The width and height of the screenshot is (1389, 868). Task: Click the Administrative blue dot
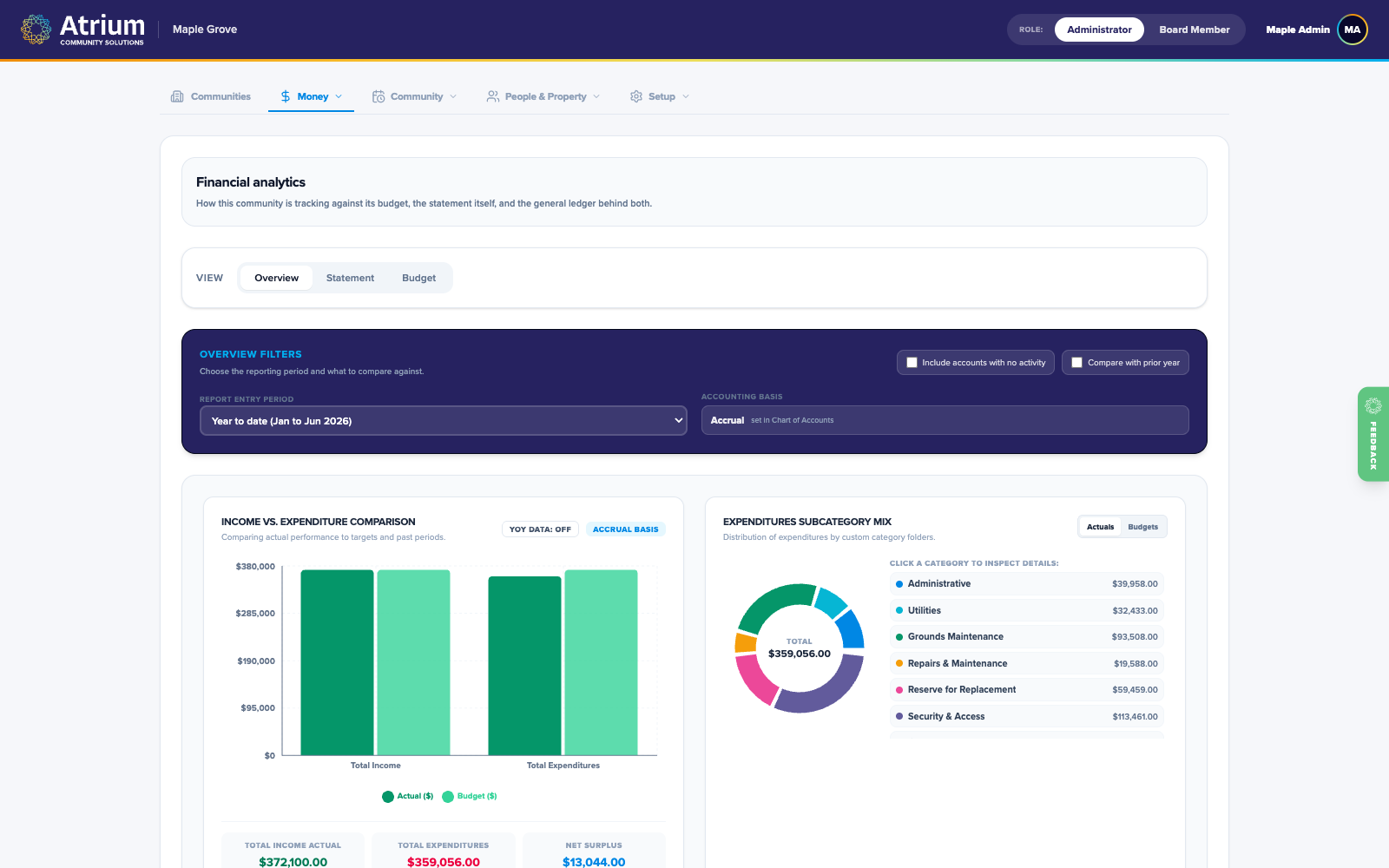coord(899,584)
